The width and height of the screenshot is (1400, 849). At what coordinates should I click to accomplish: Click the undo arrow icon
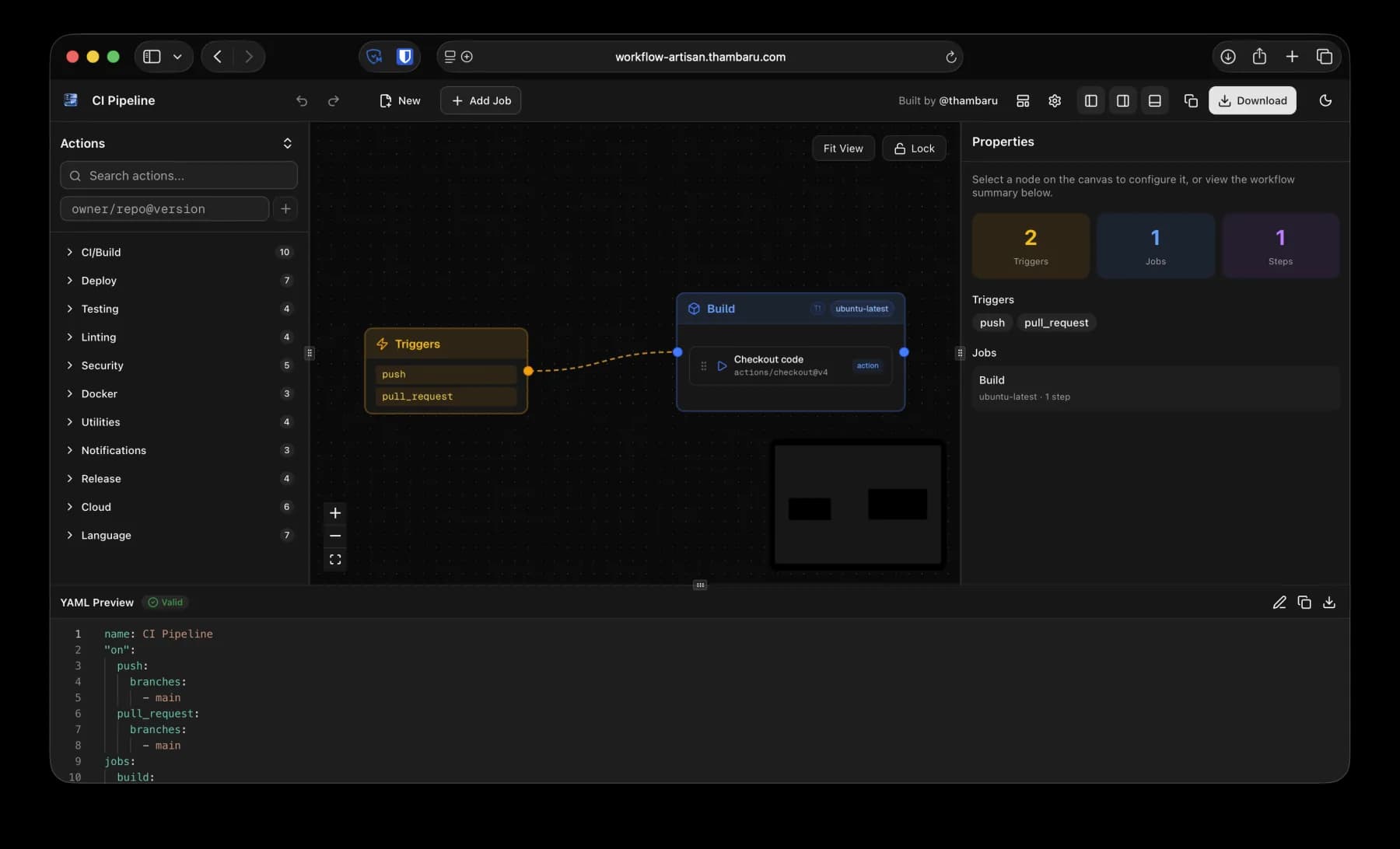pyautogui.click(x=302, y=101)
